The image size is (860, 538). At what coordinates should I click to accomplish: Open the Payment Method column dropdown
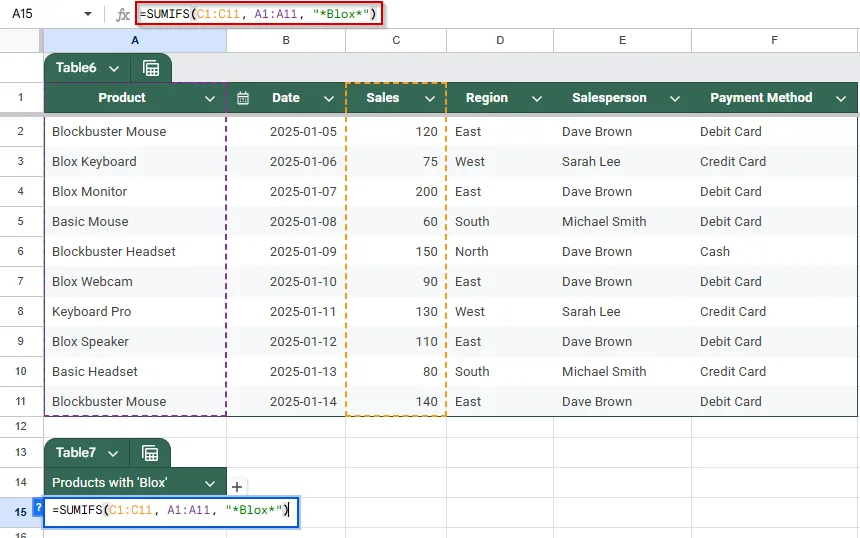[840, 99]
